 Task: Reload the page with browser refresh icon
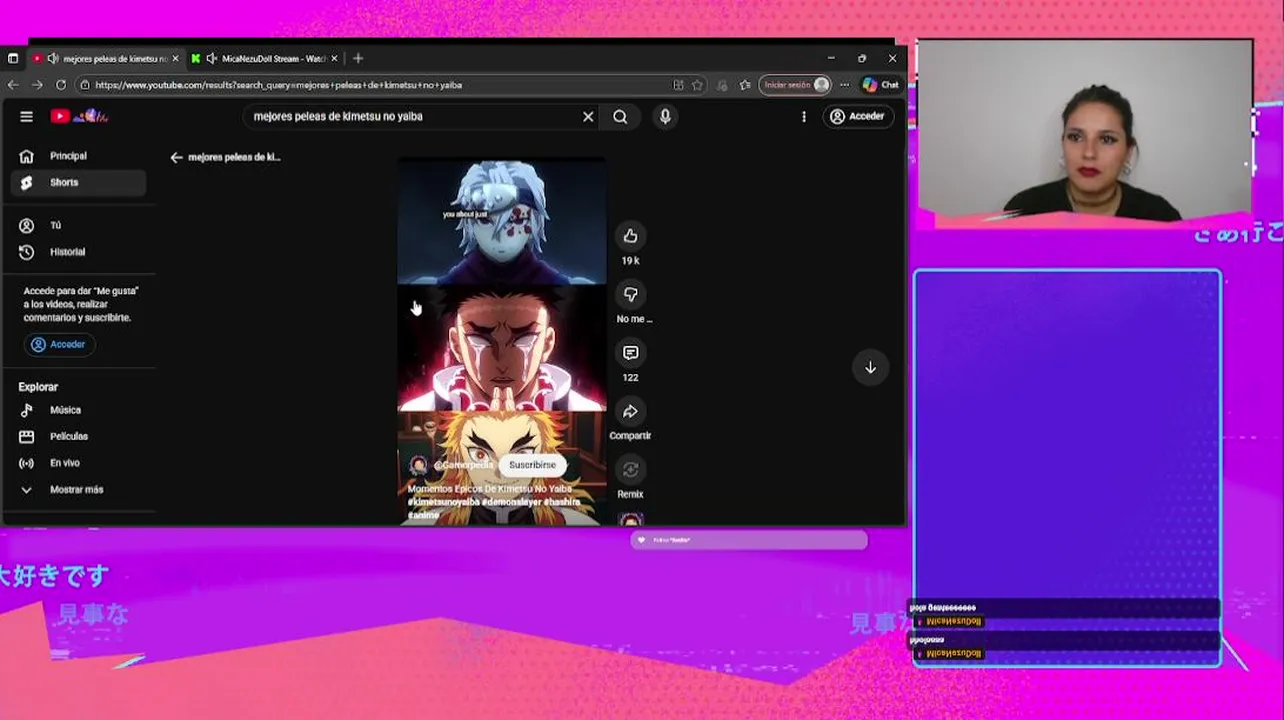(61, 85)
